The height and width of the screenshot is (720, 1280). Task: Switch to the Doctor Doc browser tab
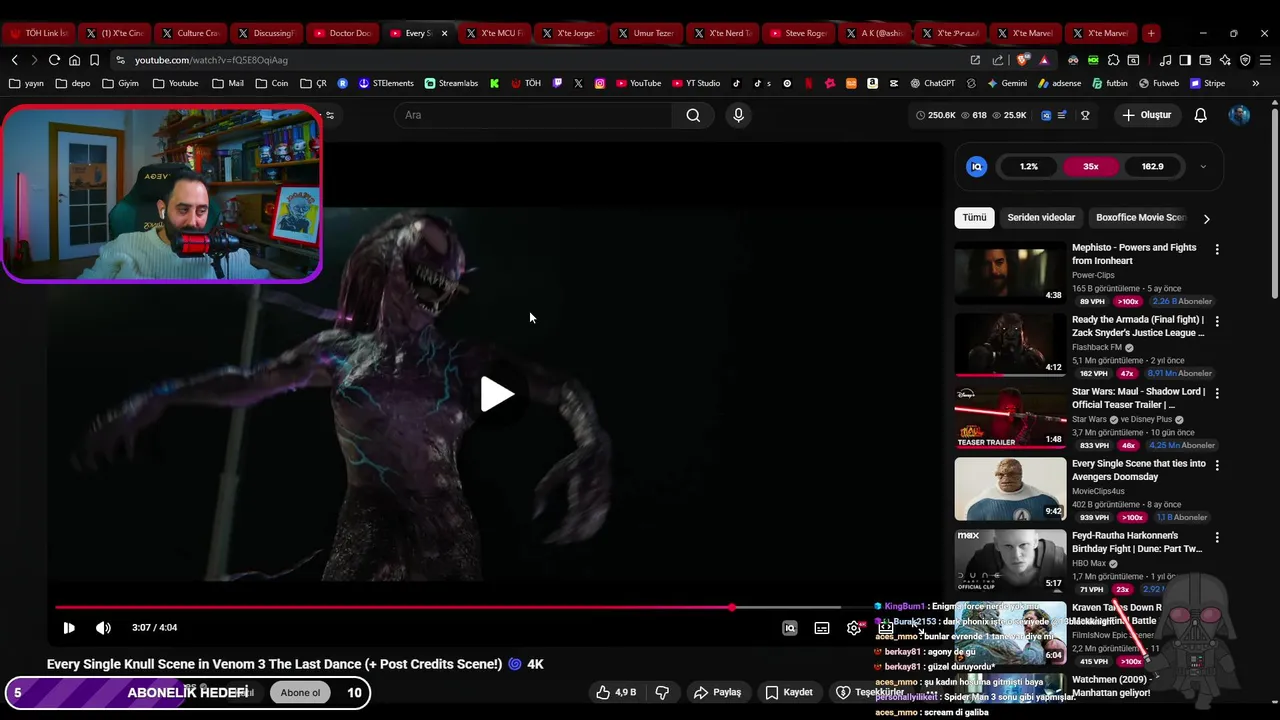tap(343, 33)
